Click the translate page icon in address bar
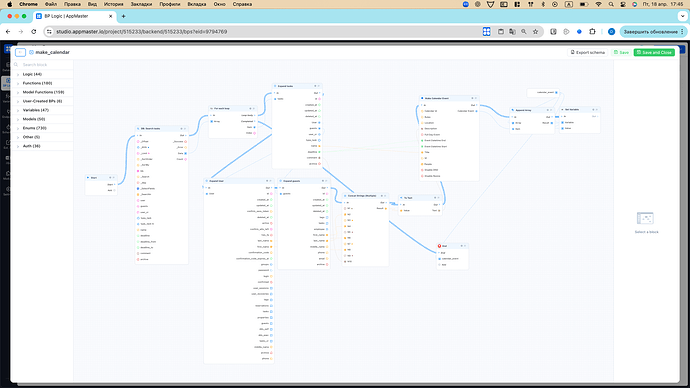The width and height of the screenshot is (690, 388). [512, 32]
